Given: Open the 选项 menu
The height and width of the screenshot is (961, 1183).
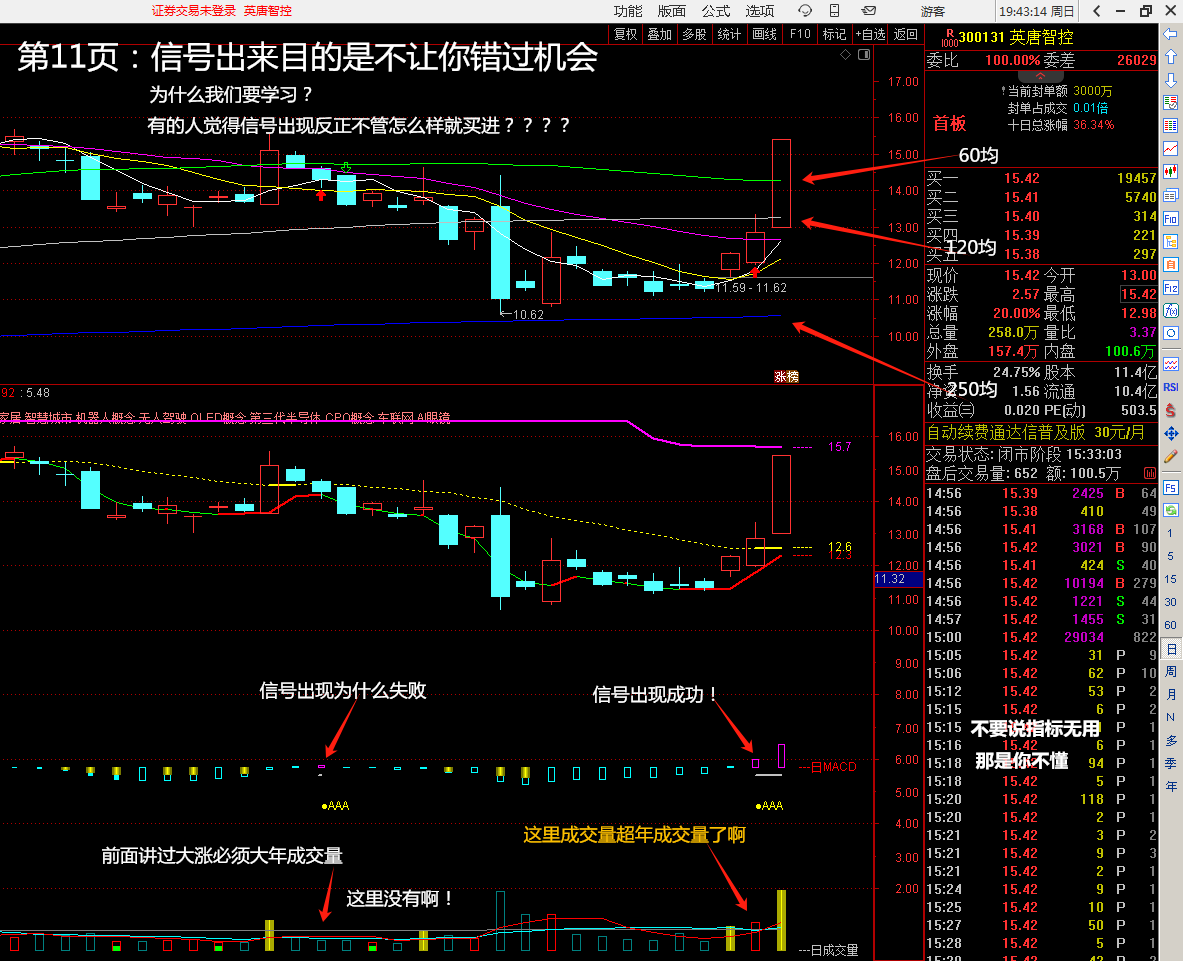Looking at the screenshot, I should tap(760, 11).
